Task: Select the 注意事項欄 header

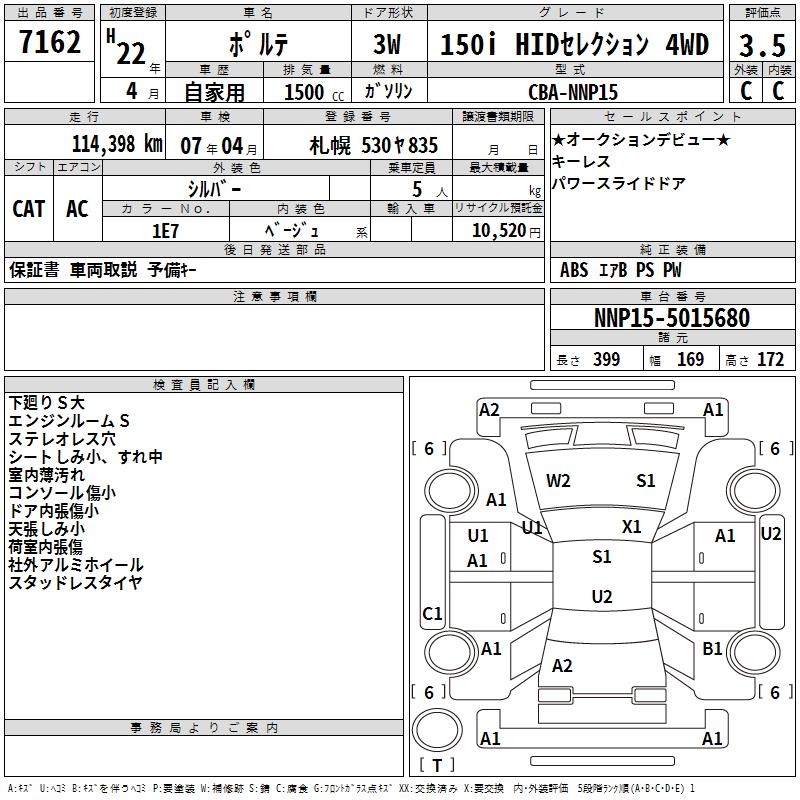Action: (x=274, y=296)
